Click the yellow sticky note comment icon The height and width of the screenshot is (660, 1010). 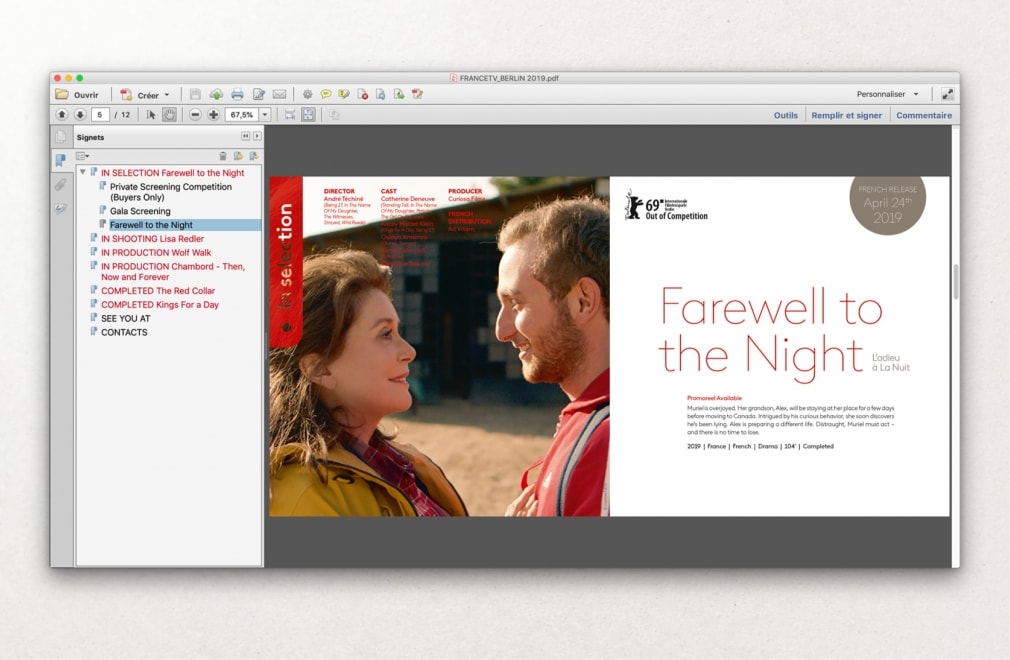326,94
